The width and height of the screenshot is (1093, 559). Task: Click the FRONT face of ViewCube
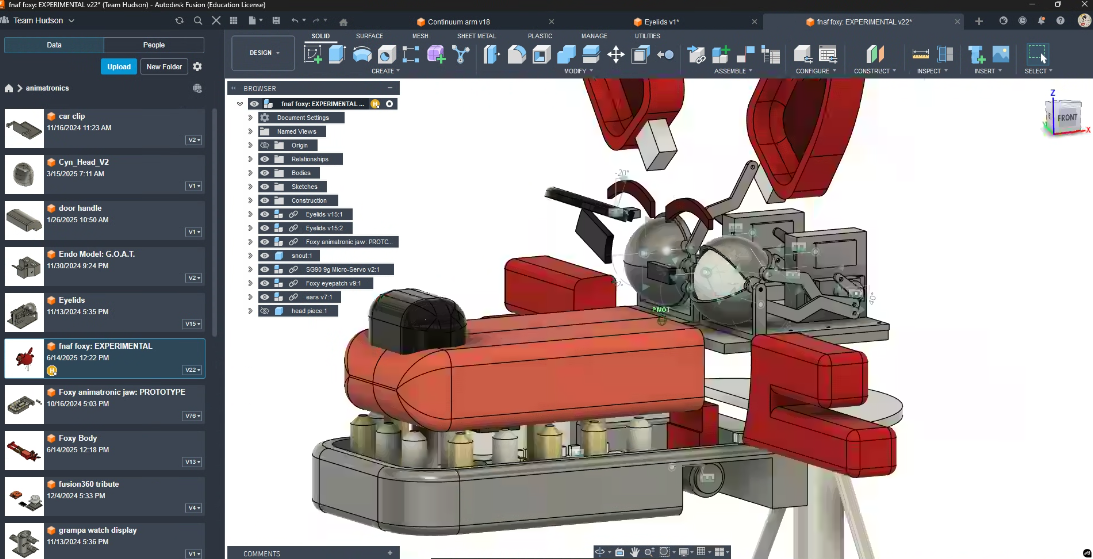click(1067, 118)
